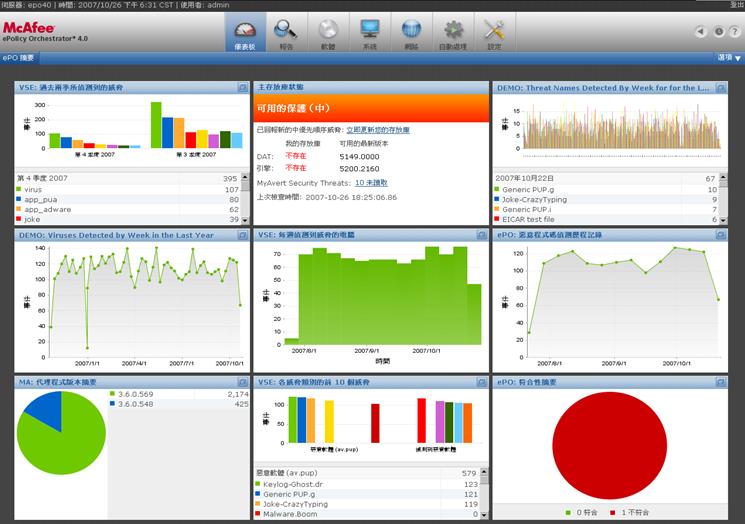The height and width of the screenshot is (524, 745).
Task: Select the Generic PUP.g row showing 10
Action: tap(606, 190)
